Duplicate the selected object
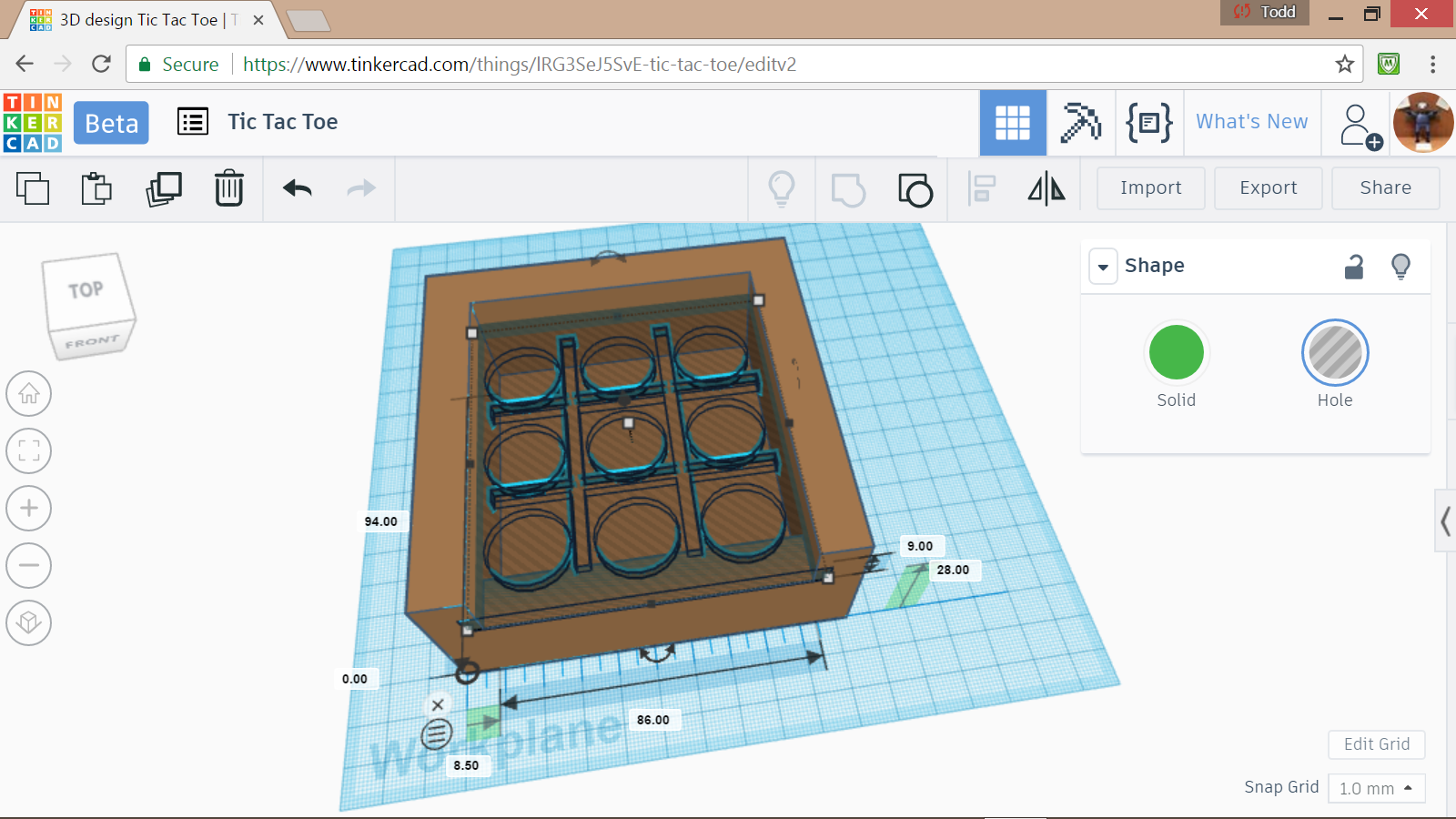1456x819 pixels. click(164, 188)
